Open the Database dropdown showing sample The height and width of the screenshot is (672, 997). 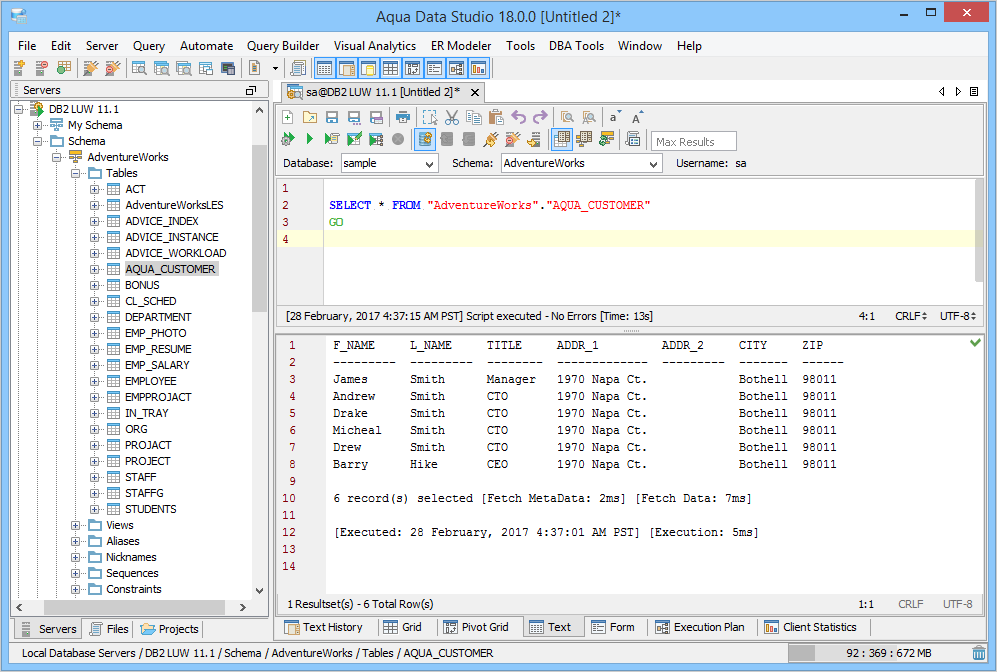388,163
